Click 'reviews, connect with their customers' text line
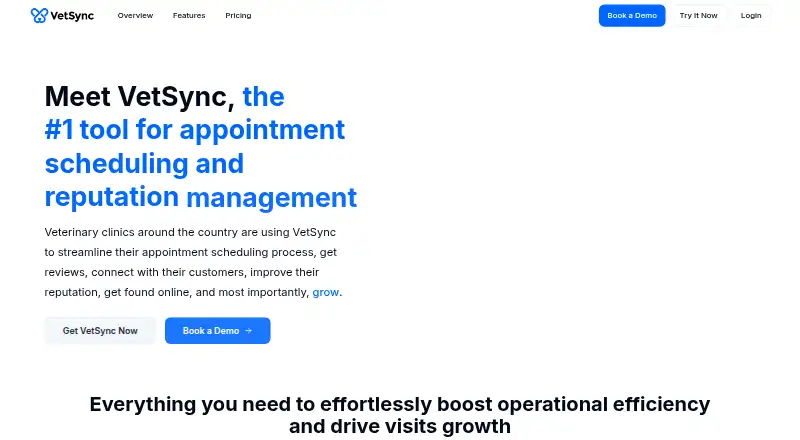800x440 pixels. click(x=182, y=272)
